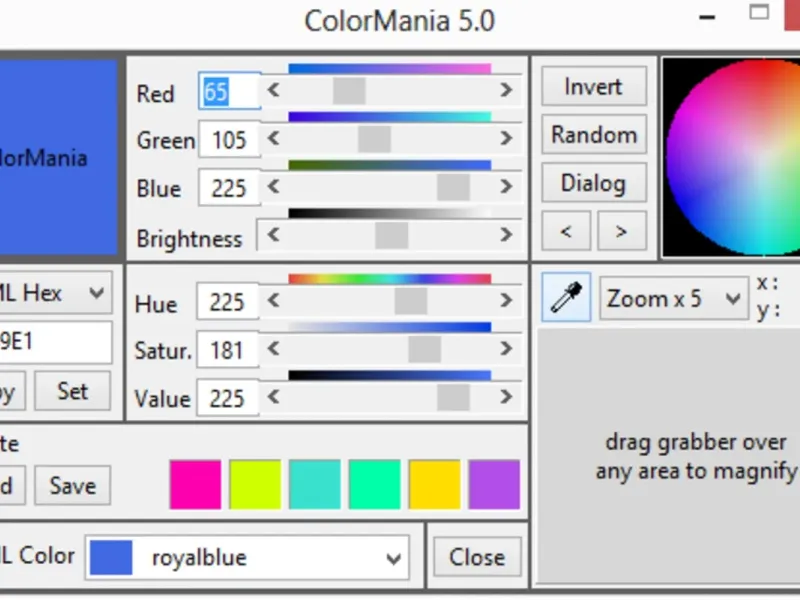This screenshot has width=800, height=600.
Task: Click the Value slider thumb
Action: (x=454, y=397)
